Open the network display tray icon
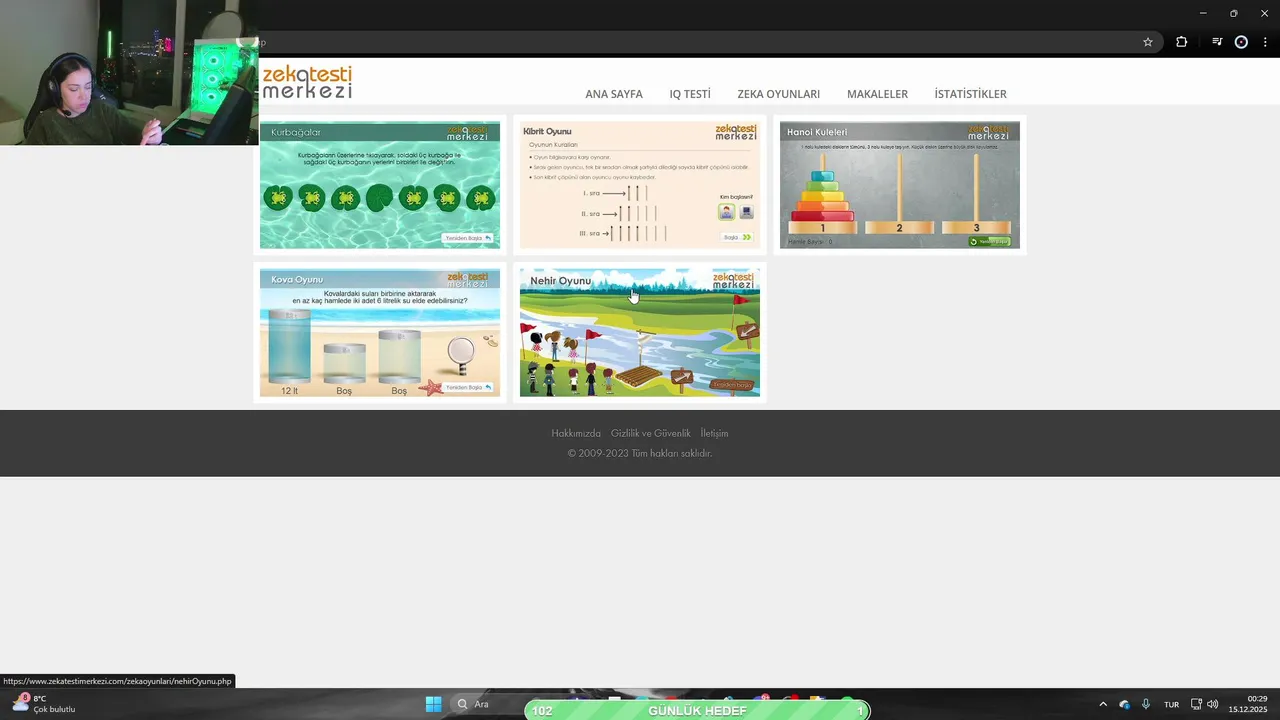 click(x=1196, y=704)
